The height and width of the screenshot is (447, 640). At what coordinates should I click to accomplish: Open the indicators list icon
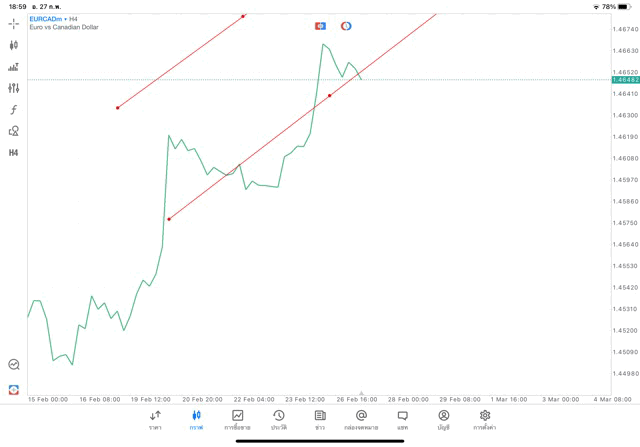14,67
